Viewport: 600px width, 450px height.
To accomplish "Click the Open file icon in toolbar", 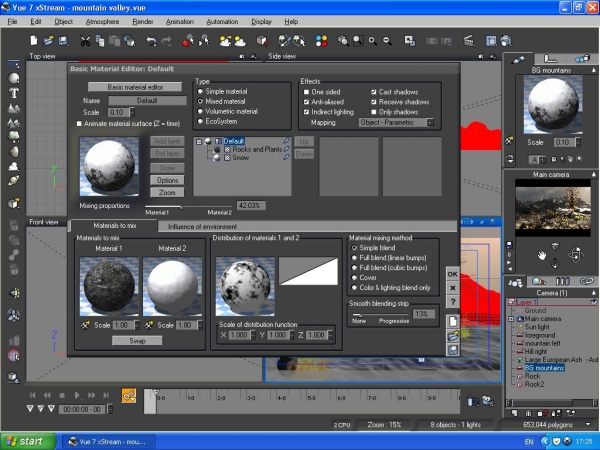I will (49, 41).
